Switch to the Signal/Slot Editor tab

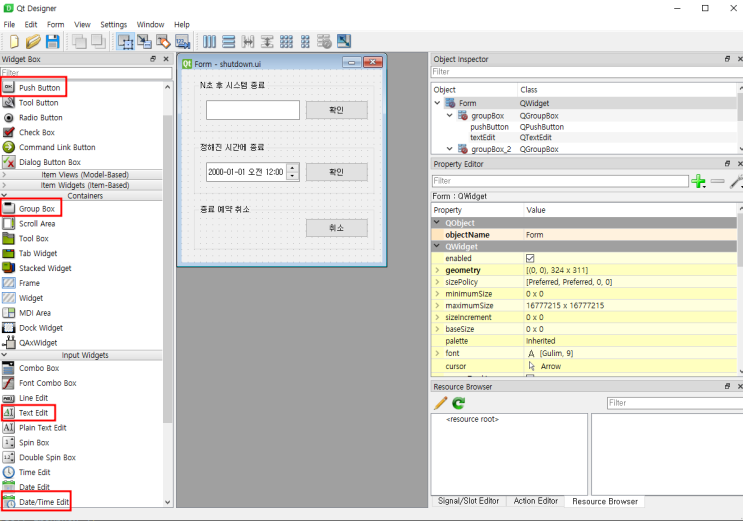click(467, 501)
